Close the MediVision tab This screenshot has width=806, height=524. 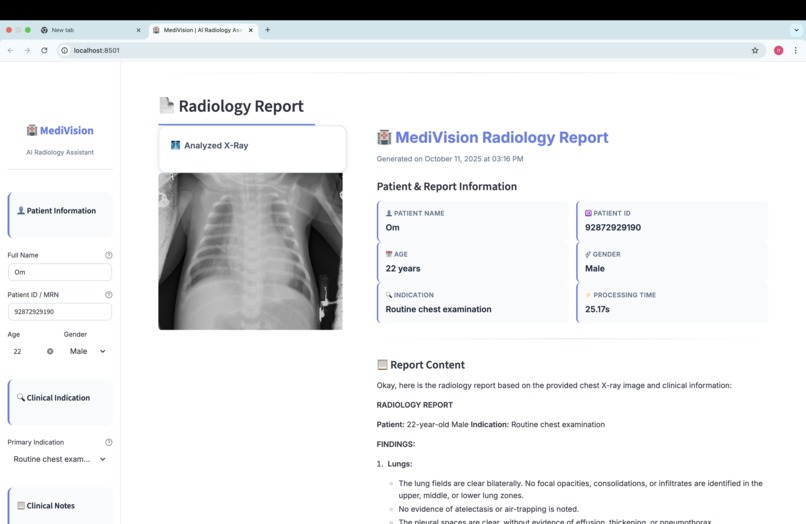[251, 30]
